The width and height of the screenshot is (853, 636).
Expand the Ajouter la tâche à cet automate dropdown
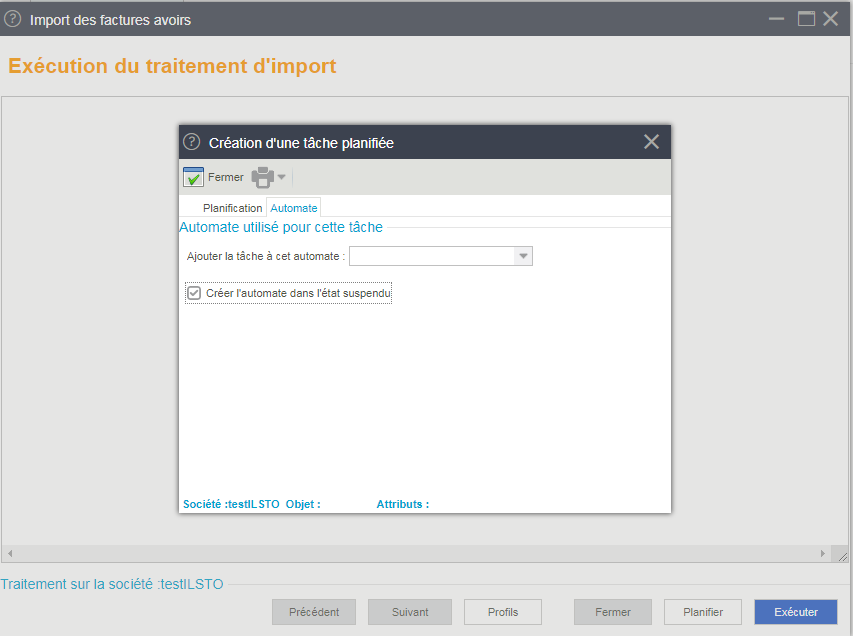[x=523, y=256]
